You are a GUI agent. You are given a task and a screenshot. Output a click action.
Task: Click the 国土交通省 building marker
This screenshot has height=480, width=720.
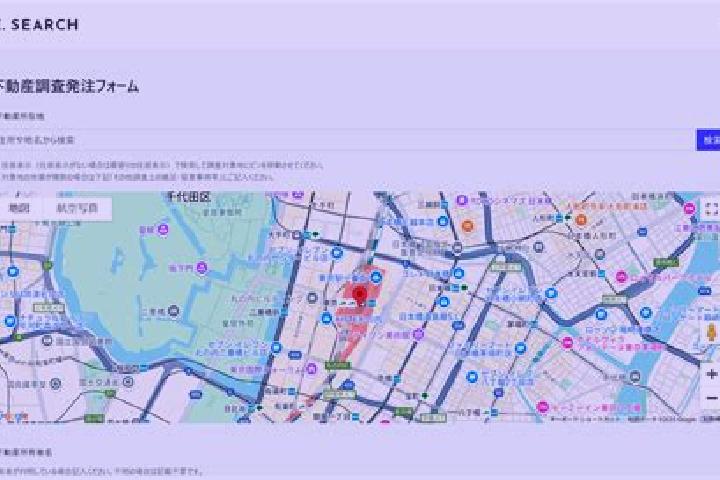pos(129,381)
